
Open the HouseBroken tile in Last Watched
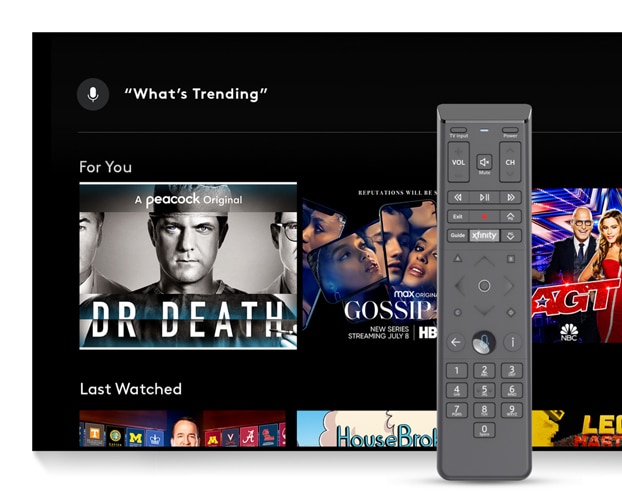click(x=367, y=429)
